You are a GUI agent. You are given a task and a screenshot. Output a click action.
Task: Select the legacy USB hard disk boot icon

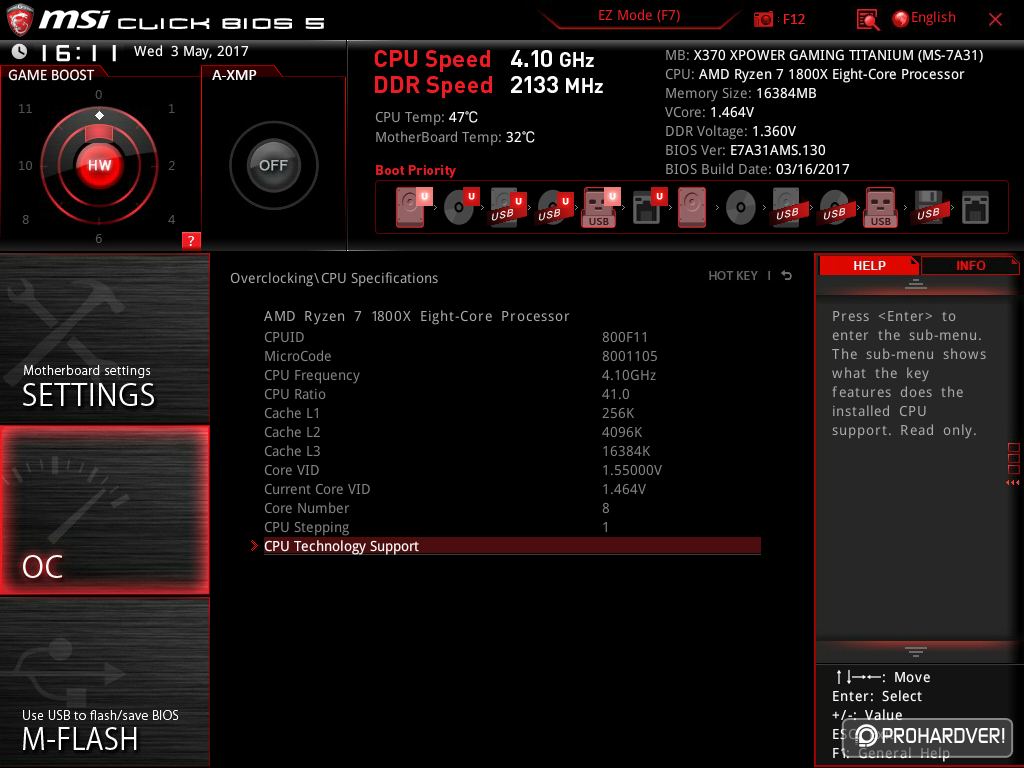click(787, 207)
